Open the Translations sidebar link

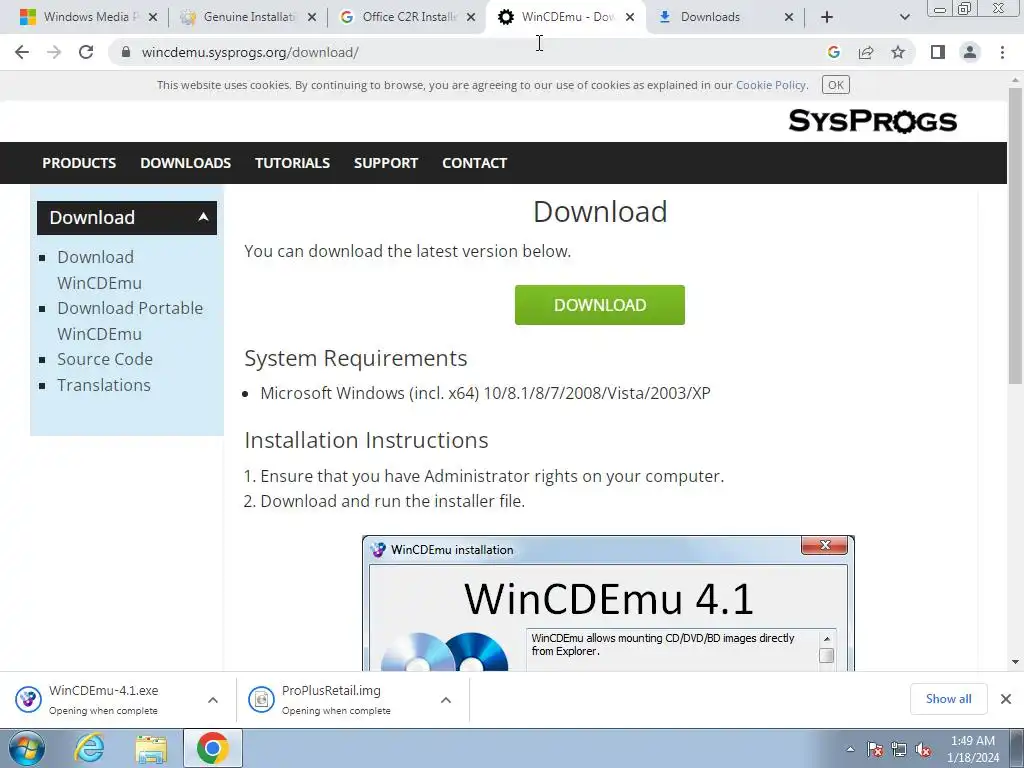click(104, 385)
